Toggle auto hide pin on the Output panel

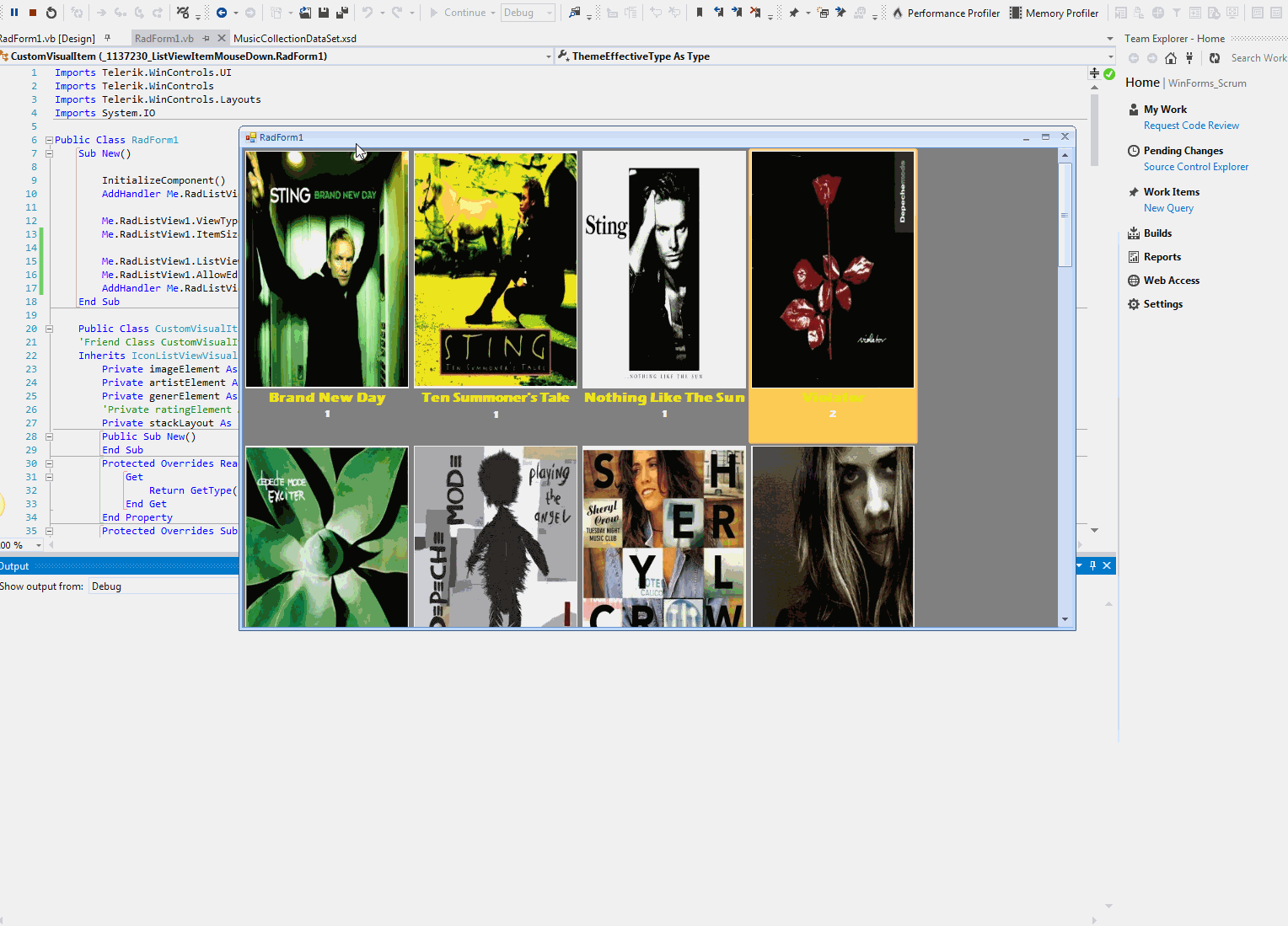tap(1092, 565)
